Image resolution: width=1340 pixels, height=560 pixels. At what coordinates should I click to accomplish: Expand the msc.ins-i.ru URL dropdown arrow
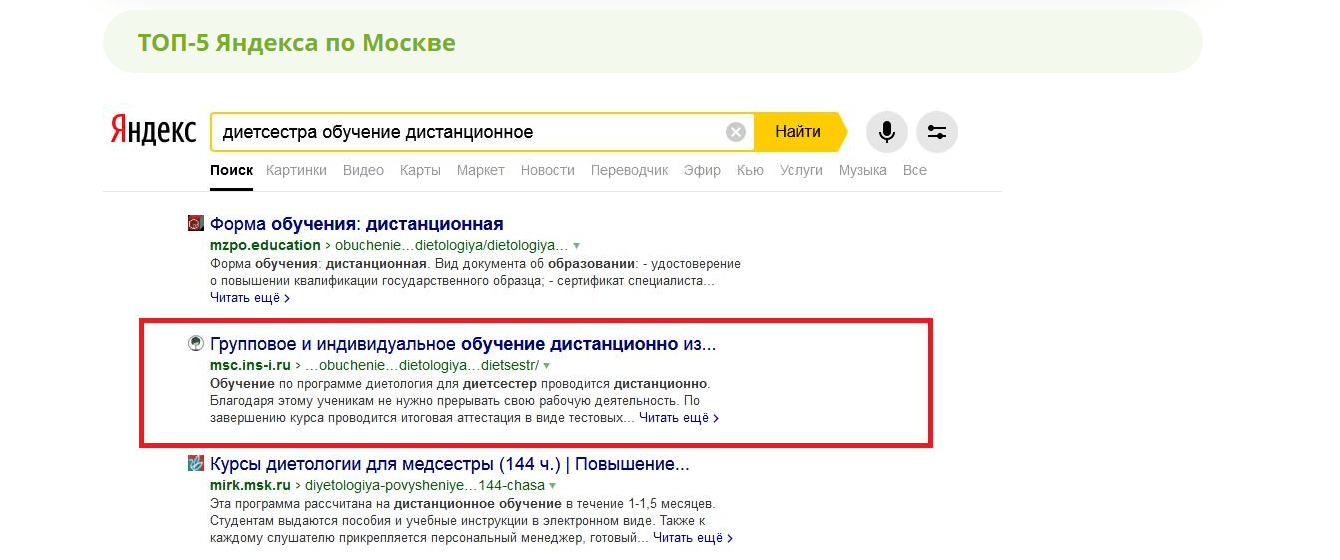coord(547,366)
